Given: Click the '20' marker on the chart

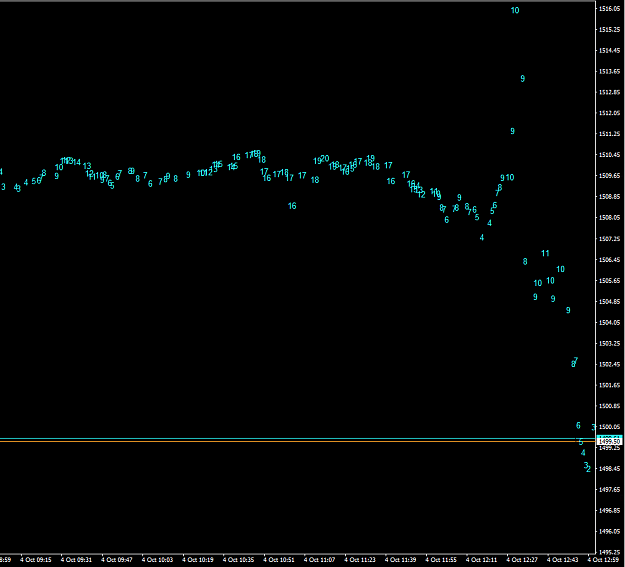Looking at the screenshot, I should (x=325, y=158).
